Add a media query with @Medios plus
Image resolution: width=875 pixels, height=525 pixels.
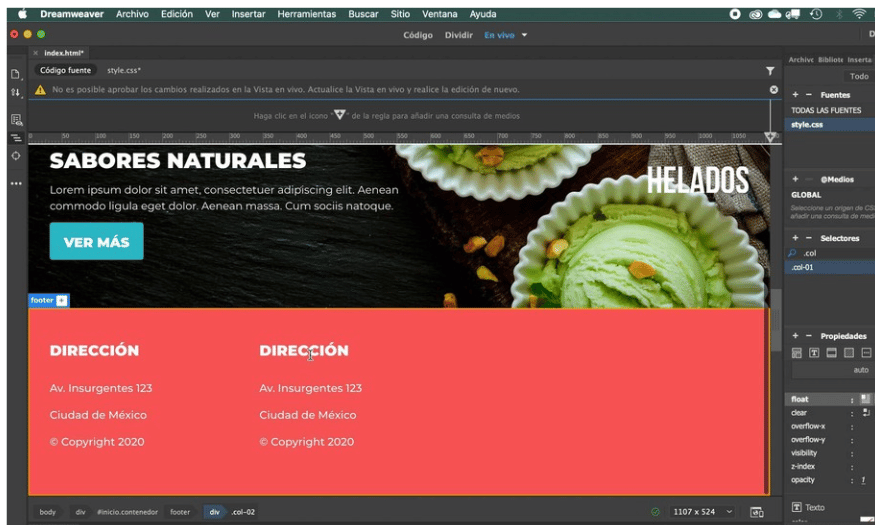795,179
